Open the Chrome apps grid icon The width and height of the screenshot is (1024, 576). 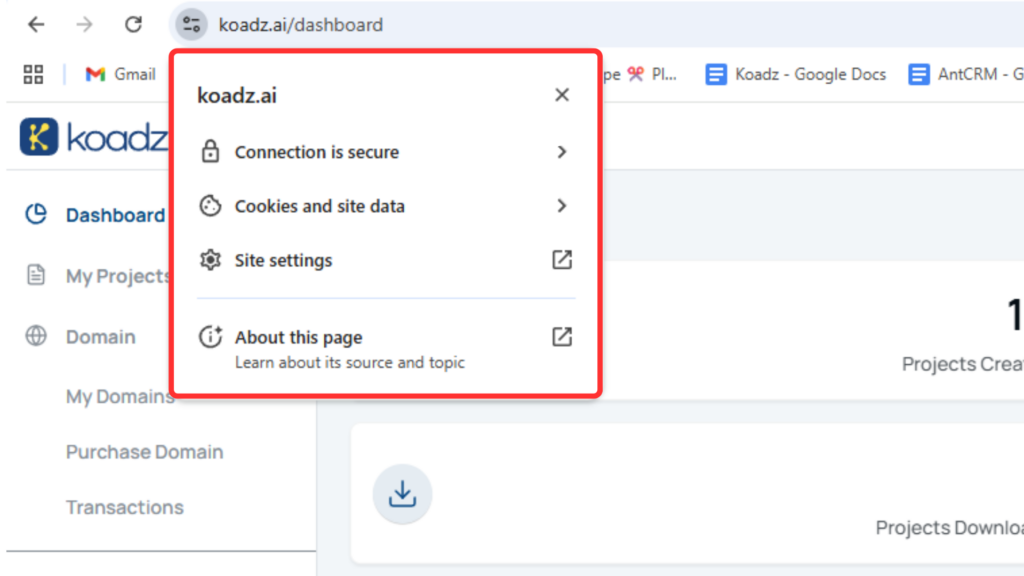coord(33,74)
